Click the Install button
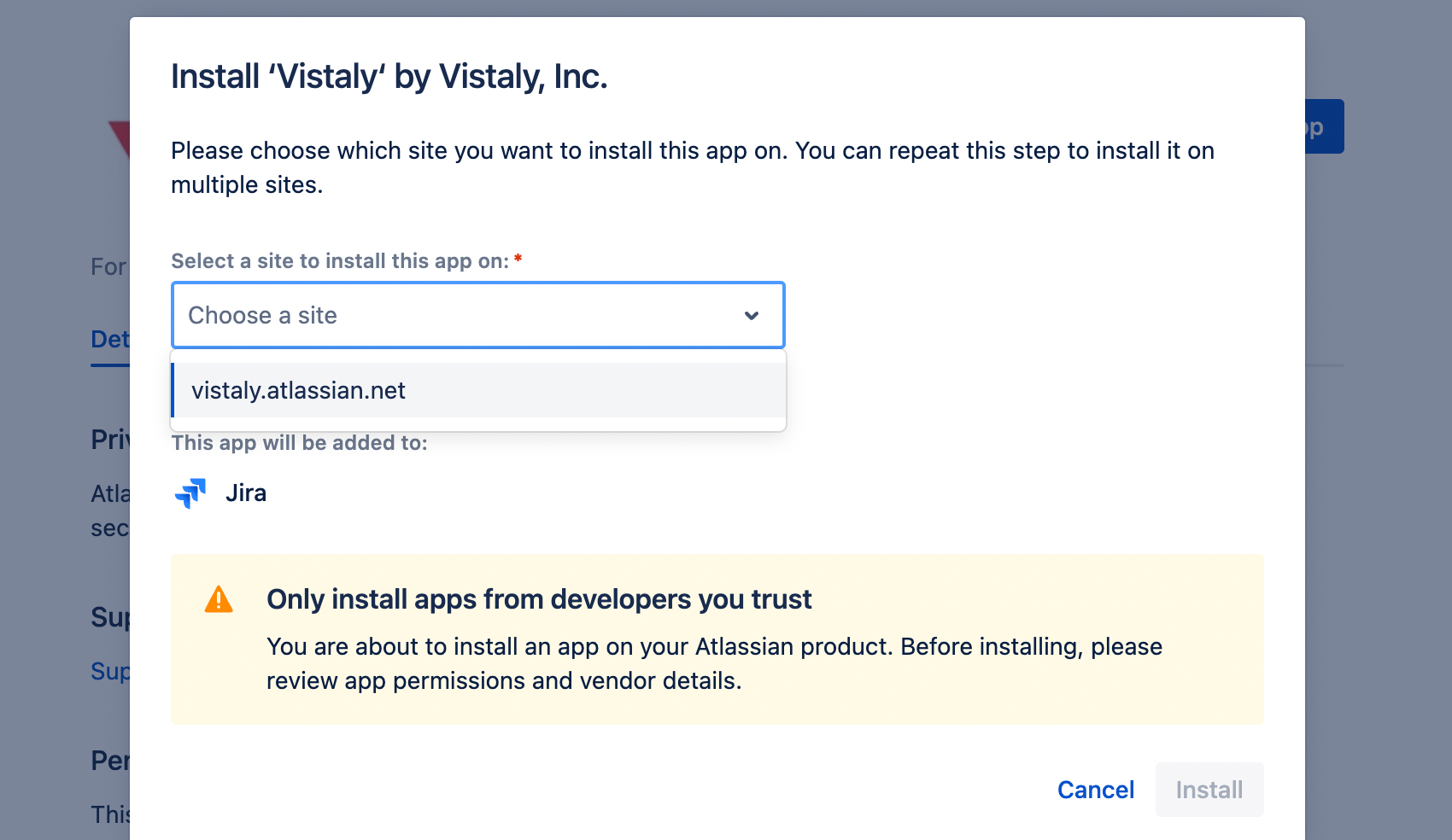Viewport: 1452px width, 840px height. pyautogui.click(x=1209, y=790)
